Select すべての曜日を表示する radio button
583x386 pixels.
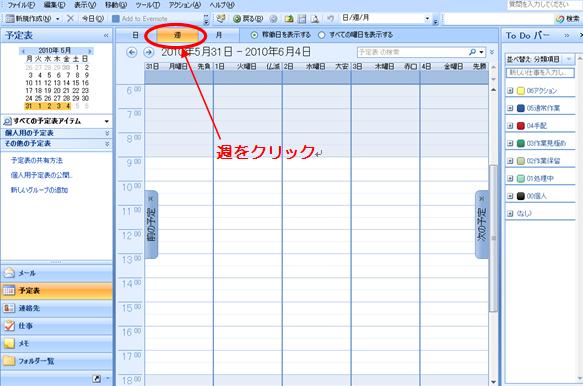coord(322,35)
